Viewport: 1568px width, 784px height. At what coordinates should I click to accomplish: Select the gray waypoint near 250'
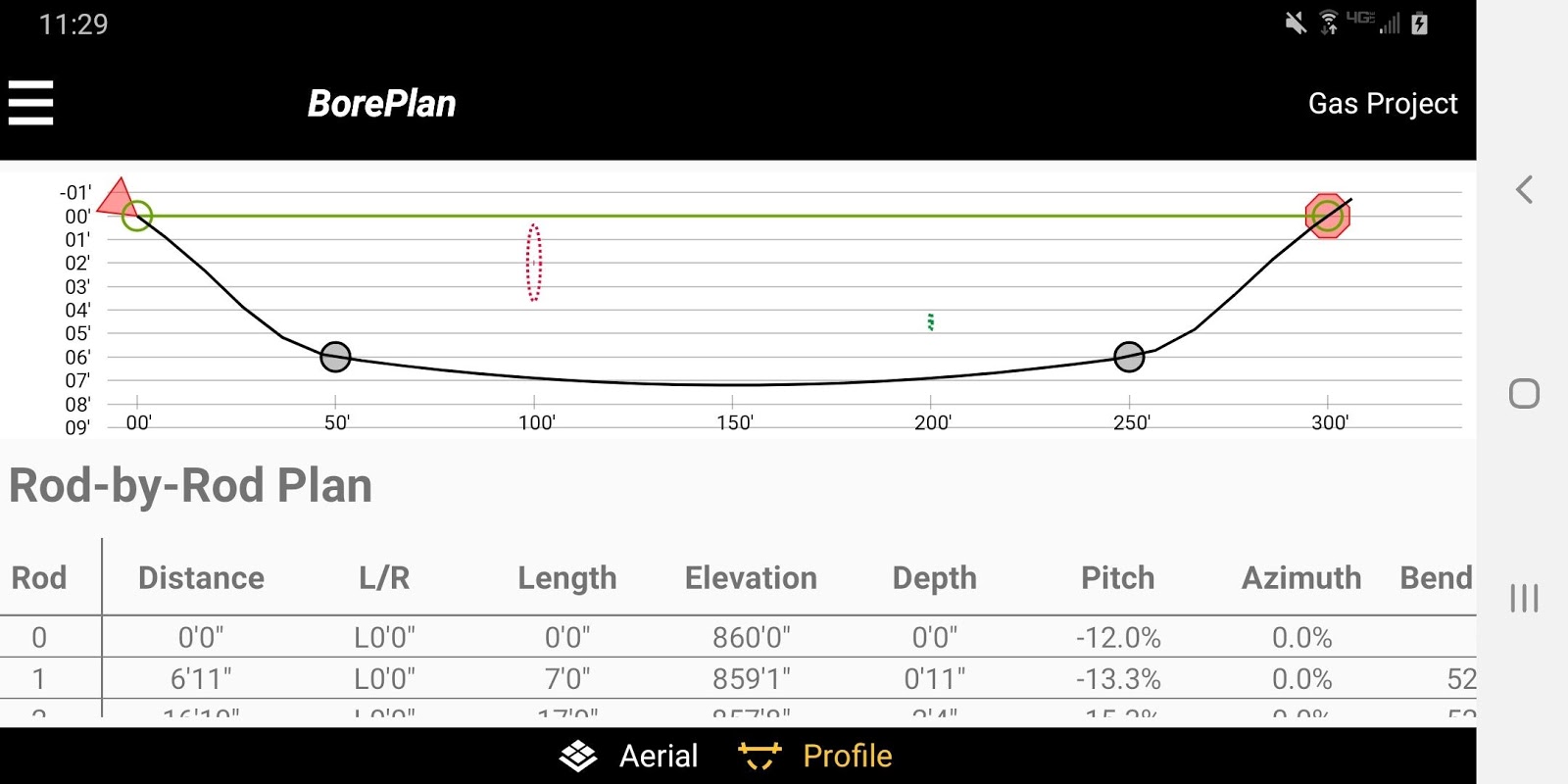[1129, 357]
